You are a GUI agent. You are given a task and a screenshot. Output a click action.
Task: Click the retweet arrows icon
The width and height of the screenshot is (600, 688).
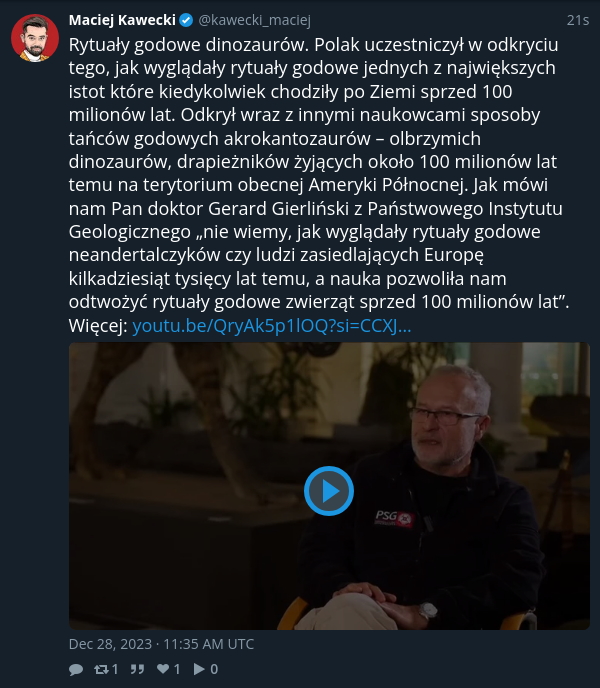coord(101,669)
